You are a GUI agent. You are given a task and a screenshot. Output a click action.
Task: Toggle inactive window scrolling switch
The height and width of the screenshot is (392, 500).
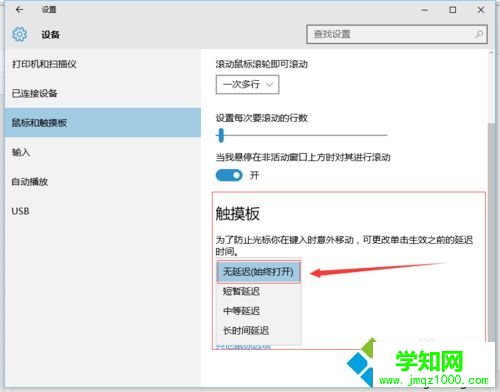tap(229, 175)
